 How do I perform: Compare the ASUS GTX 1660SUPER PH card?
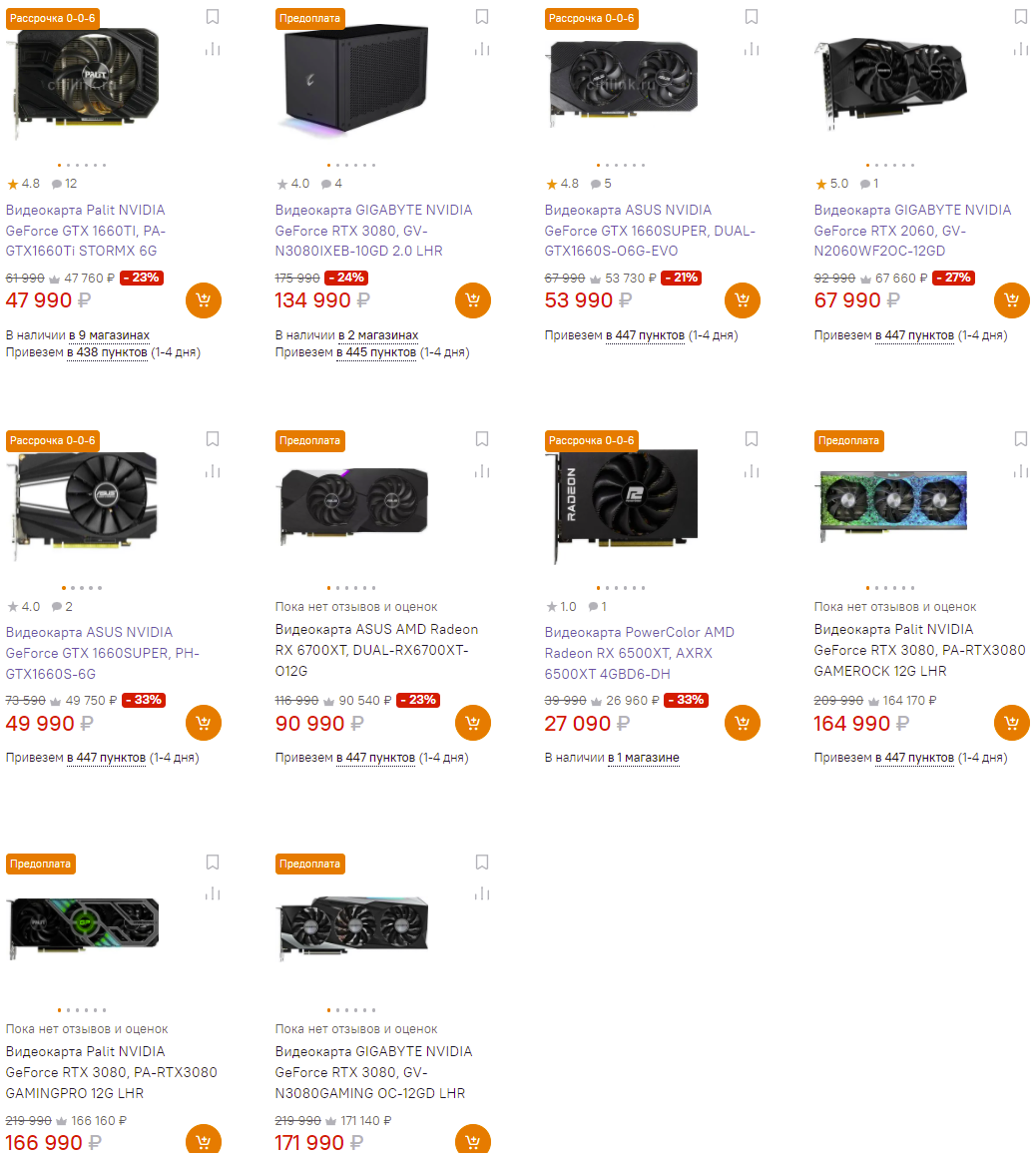tap(213, 471)
